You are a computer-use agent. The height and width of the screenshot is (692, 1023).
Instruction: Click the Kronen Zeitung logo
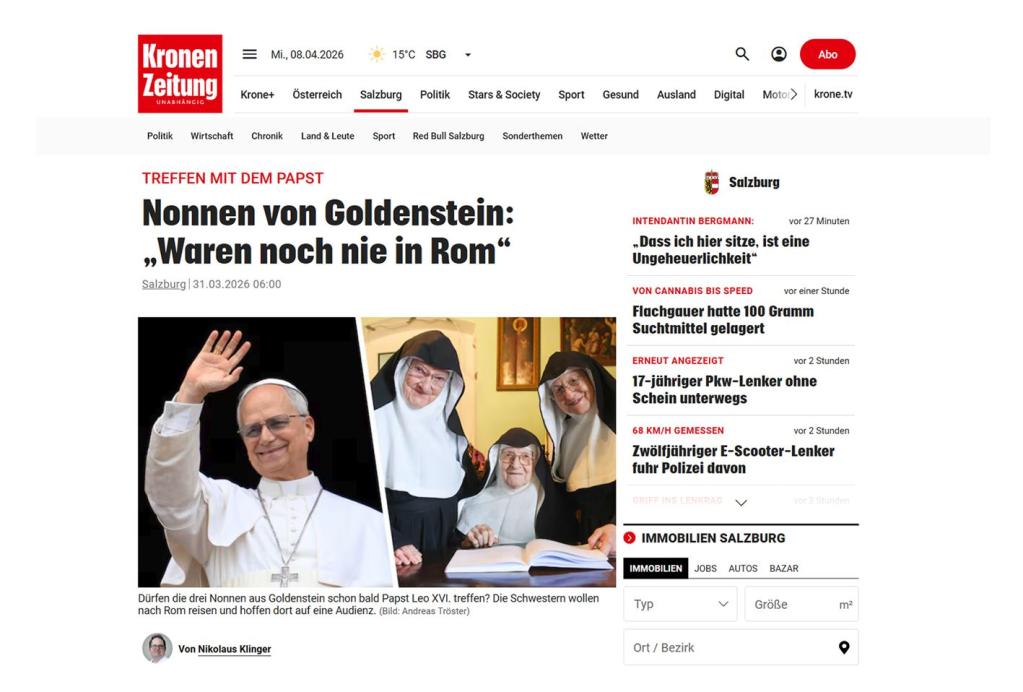[180, 74]
